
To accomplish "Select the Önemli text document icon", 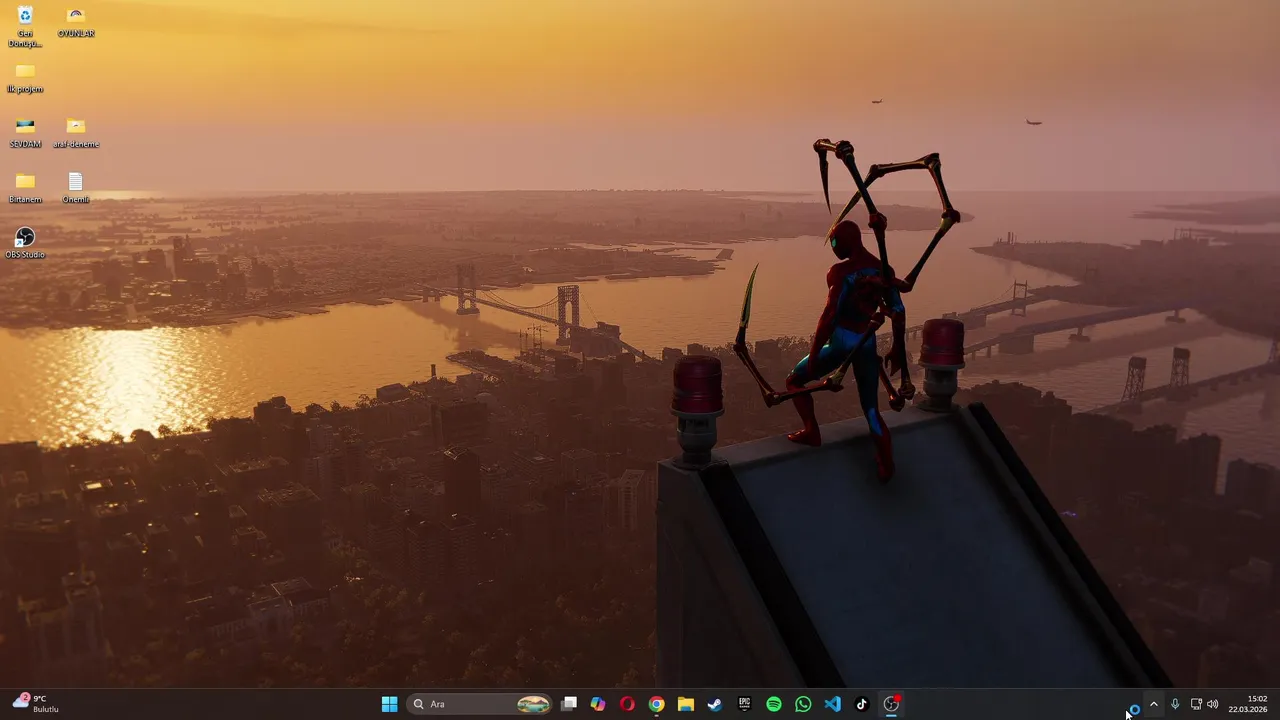I will click(76, 188).
